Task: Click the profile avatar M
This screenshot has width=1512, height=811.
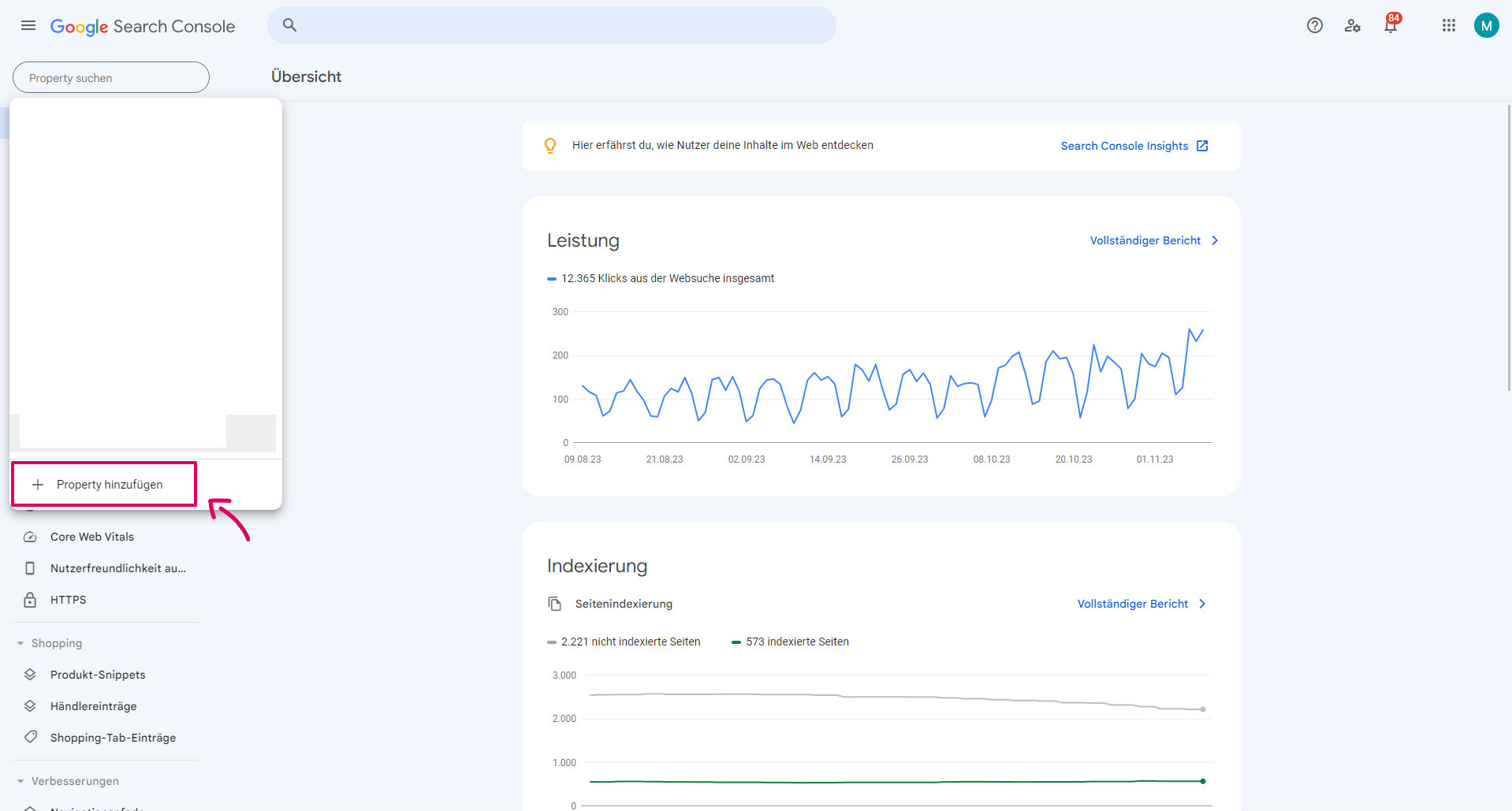Action: coord(1487,24)
